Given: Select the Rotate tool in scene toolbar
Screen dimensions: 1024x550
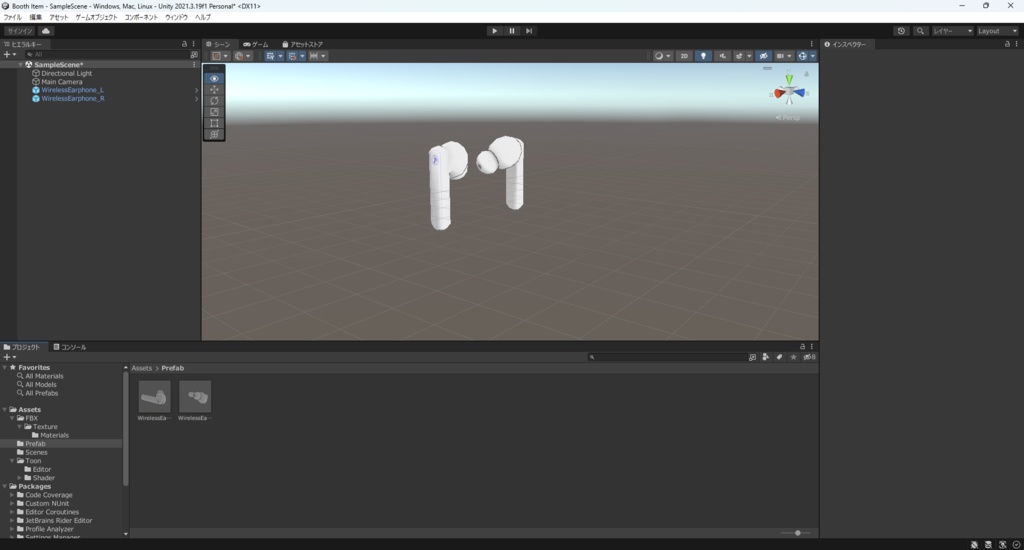Looking at the screenshot, I should tap(214, 101).
